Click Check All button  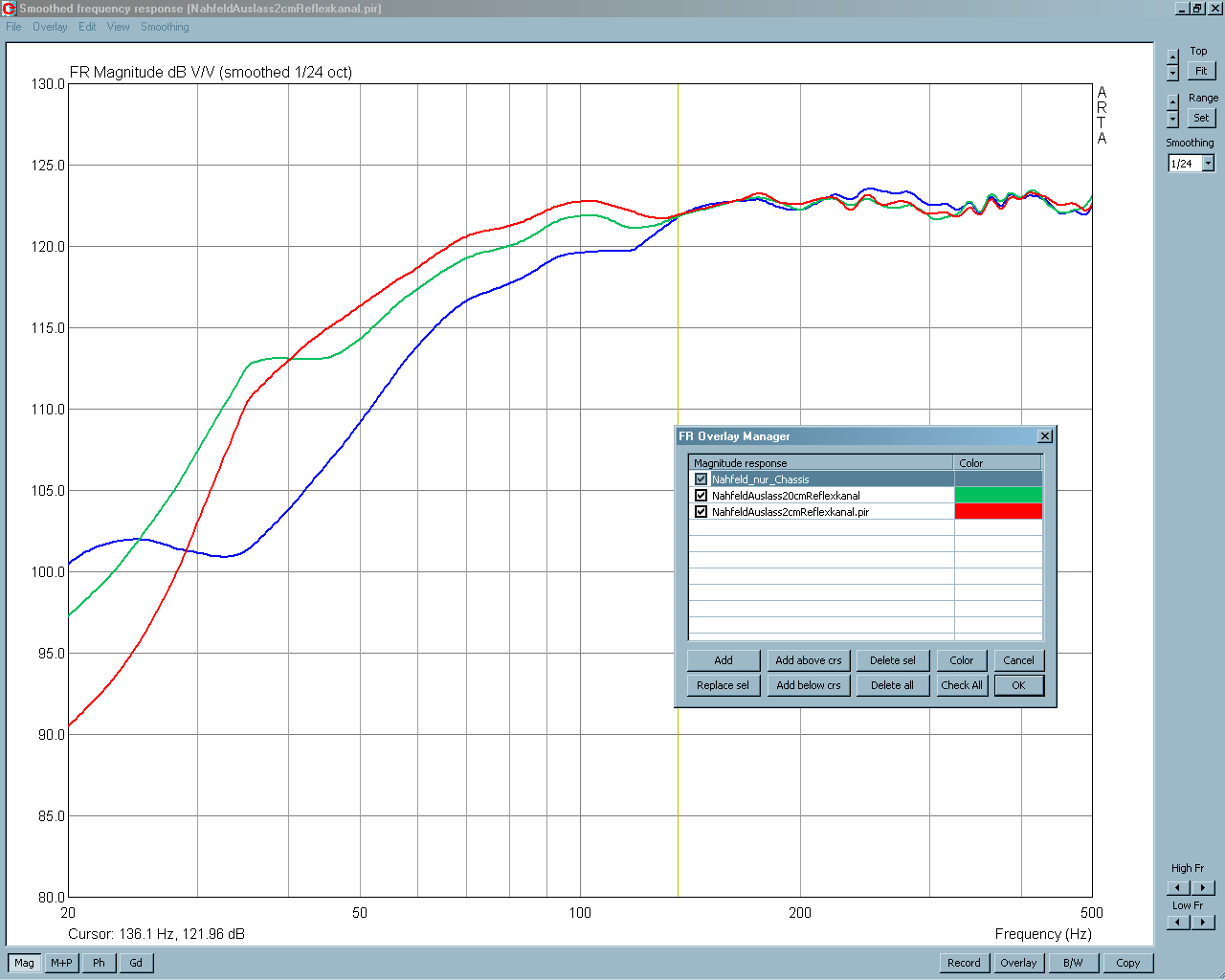click(x=962, y=685)
